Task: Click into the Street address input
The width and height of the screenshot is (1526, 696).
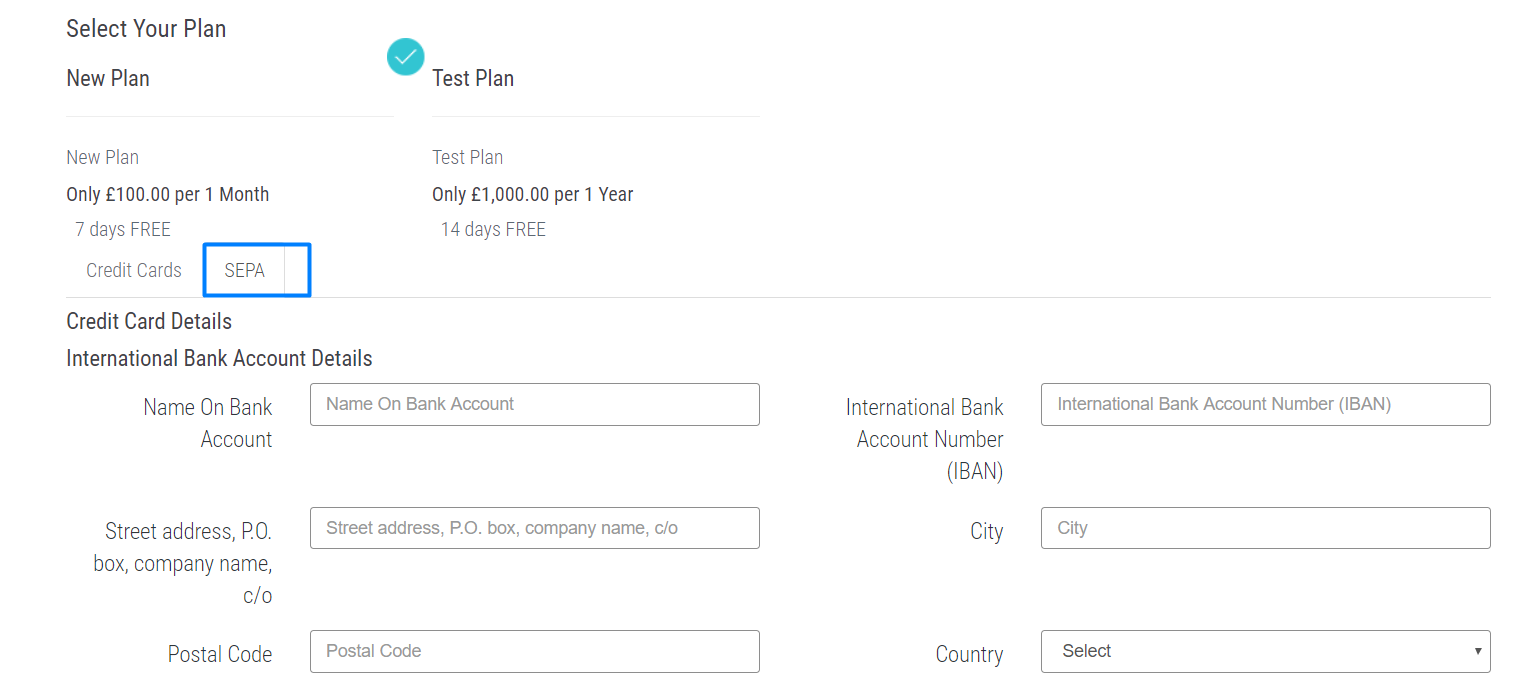Action: tap(535, 528)
